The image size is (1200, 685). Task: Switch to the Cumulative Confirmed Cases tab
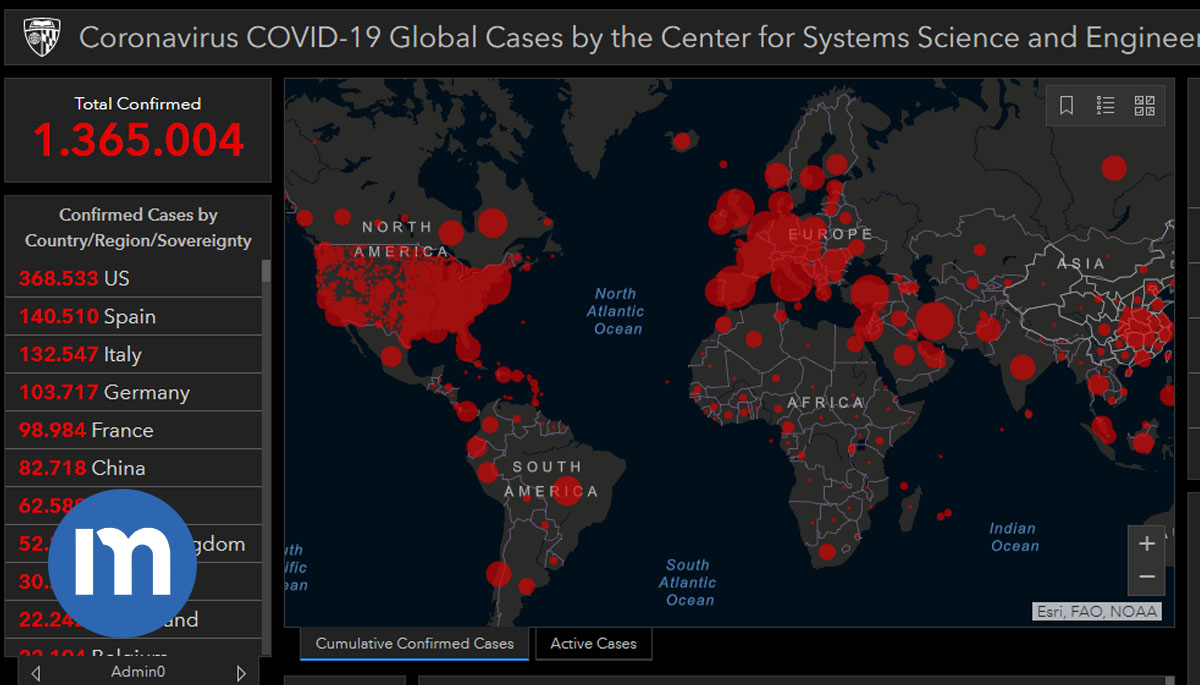click(x=415, y=643)
